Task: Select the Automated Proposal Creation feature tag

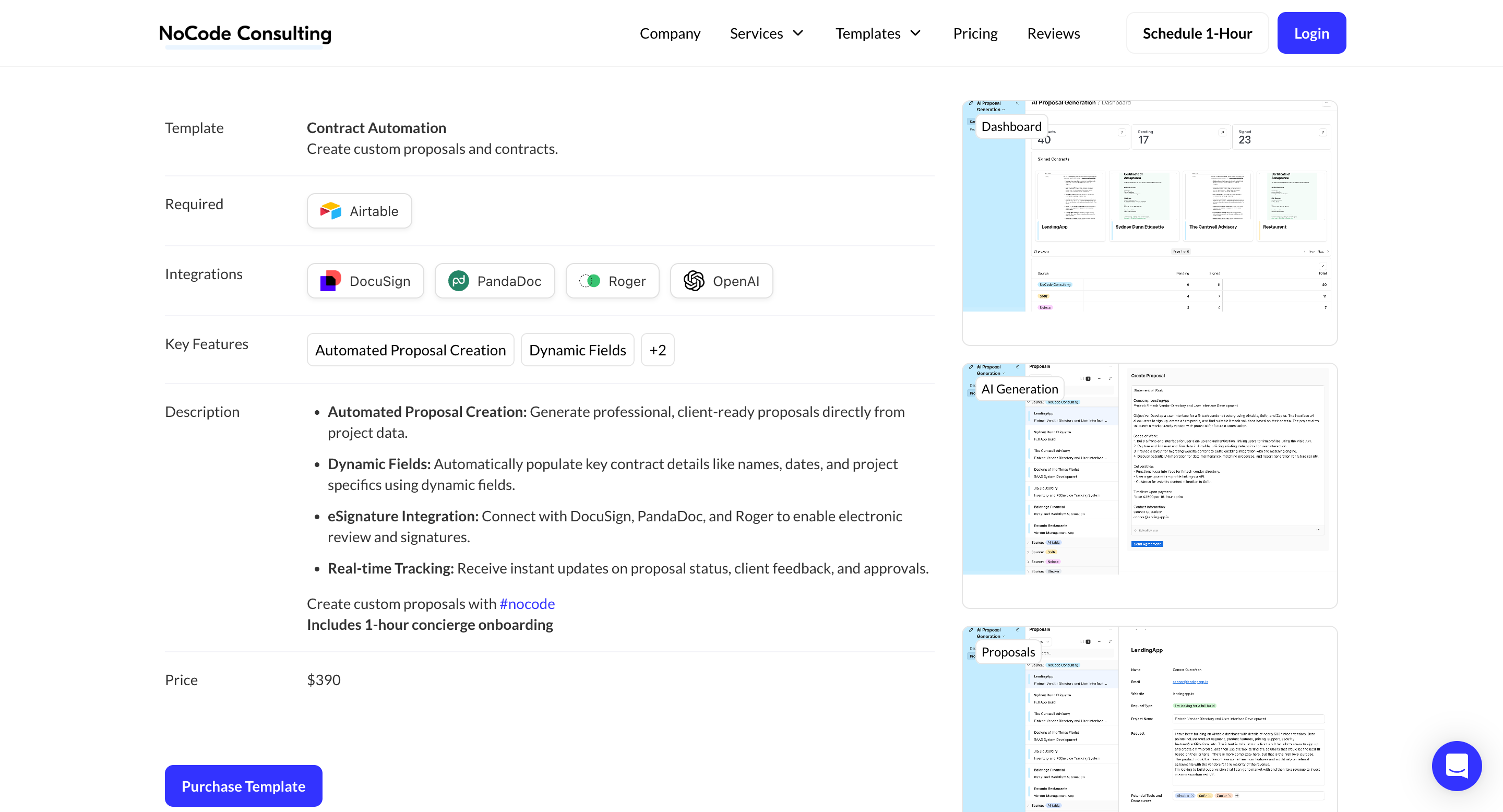Action: click(410, 350)
